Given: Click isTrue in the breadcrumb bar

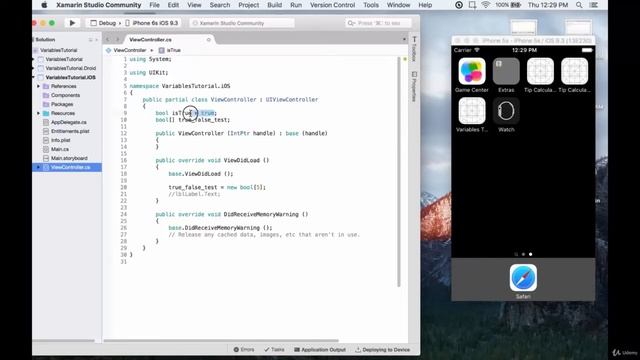Looking at the screenshot, I should (x=170, y=50).
